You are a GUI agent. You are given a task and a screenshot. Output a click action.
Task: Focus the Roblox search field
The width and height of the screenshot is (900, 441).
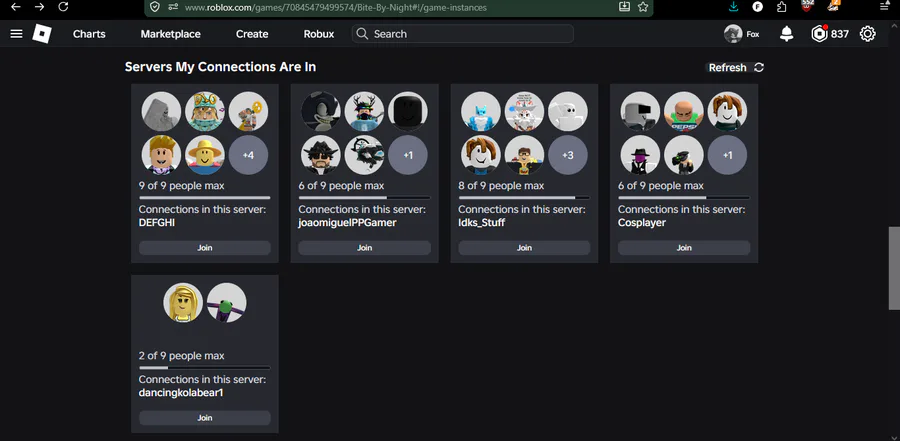click(463, 34)
